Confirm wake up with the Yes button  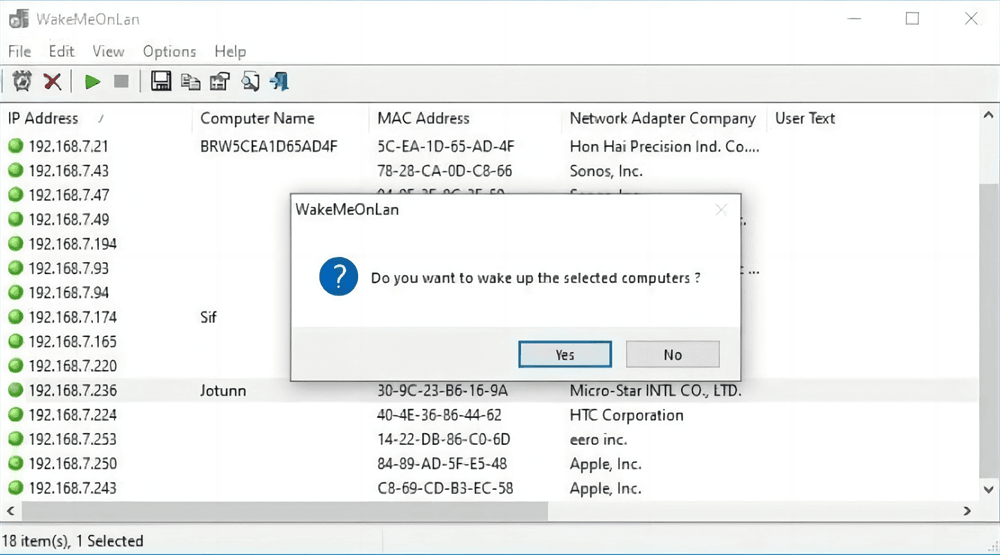click(x=565, y=354)
